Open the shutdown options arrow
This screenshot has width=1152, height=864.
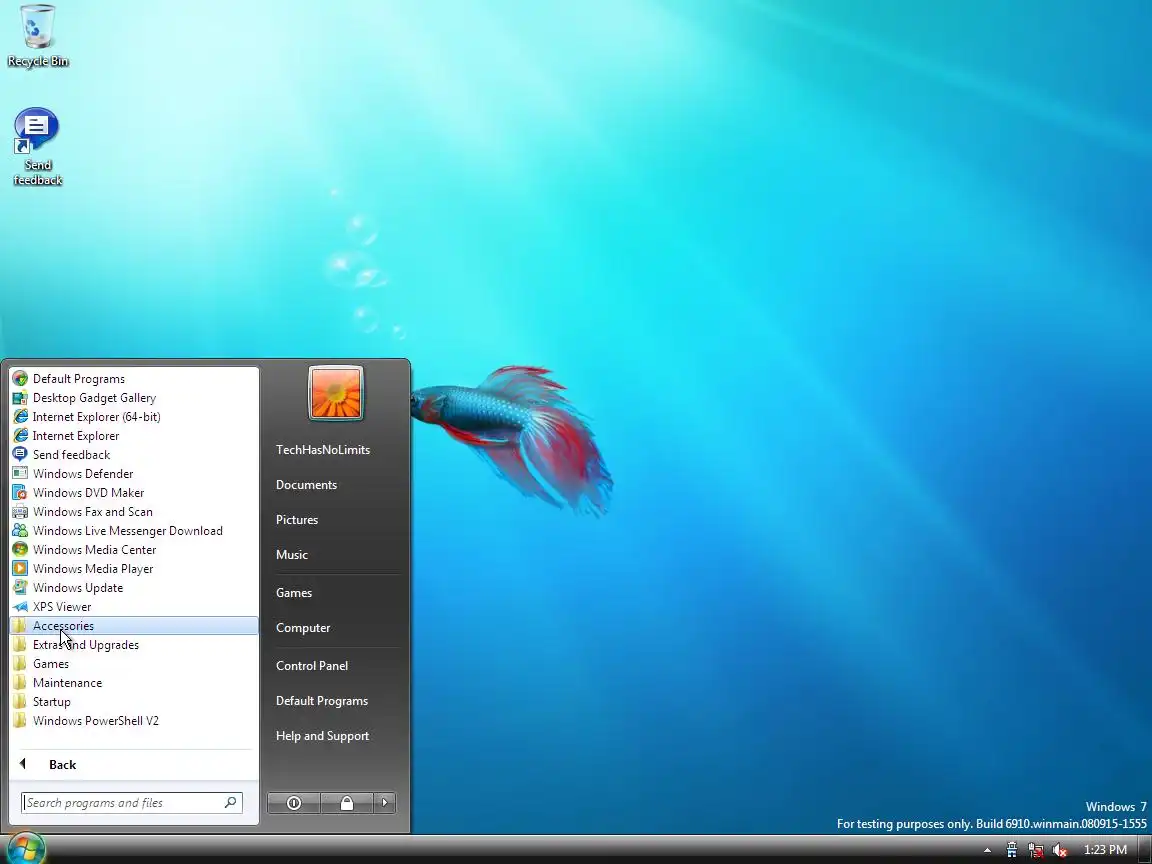click(x=385, y=803)
